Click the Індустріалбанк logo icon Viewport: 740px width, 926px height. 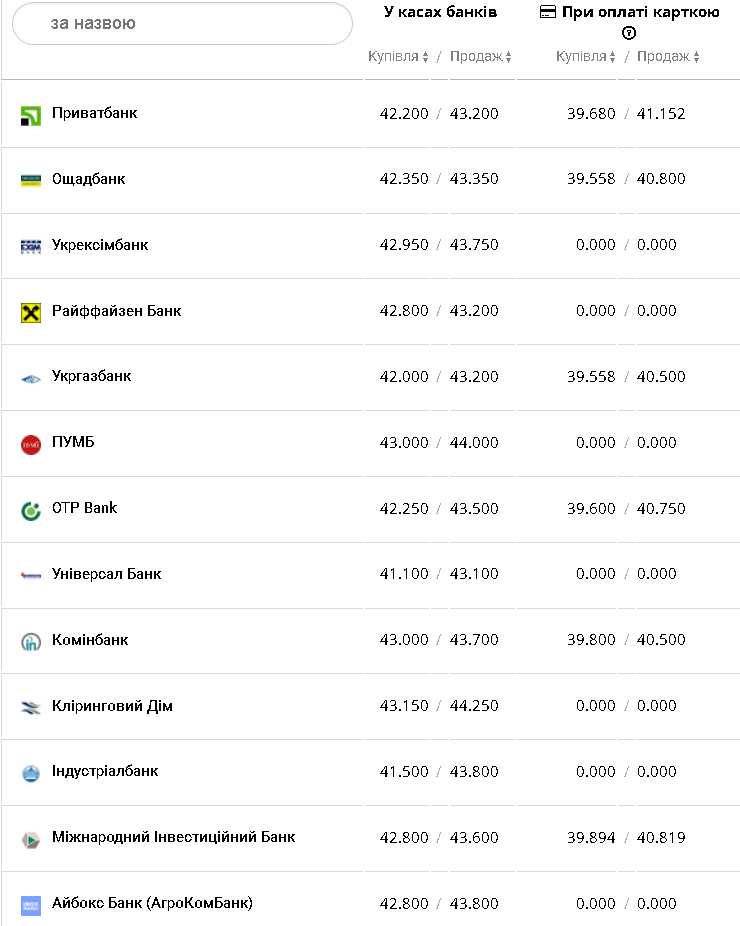(x=31, y=773)
